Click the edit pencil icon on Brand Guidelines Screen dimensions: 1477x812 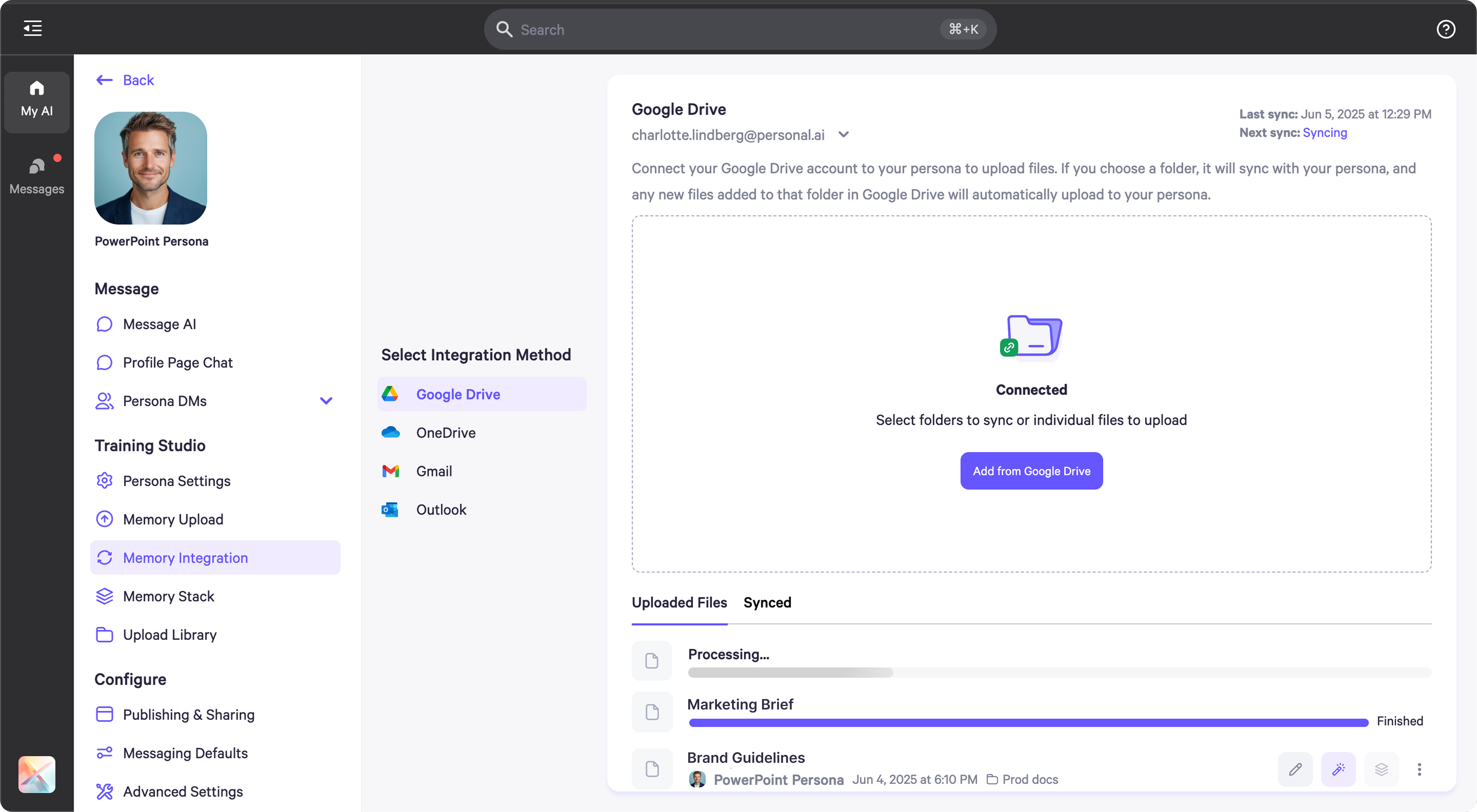tap(1295, 769)
